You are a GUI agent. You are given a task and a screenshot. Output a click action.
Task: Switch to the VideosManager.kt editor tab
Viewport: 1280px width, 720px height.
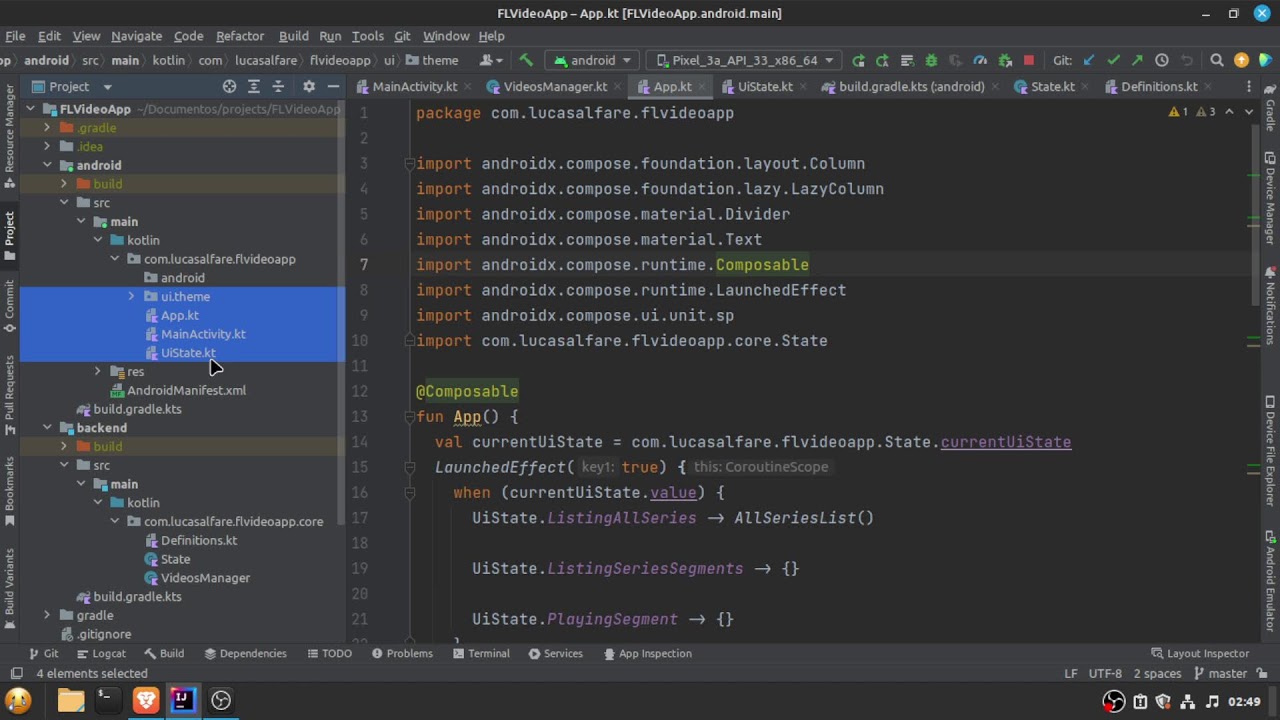[555, 87]
